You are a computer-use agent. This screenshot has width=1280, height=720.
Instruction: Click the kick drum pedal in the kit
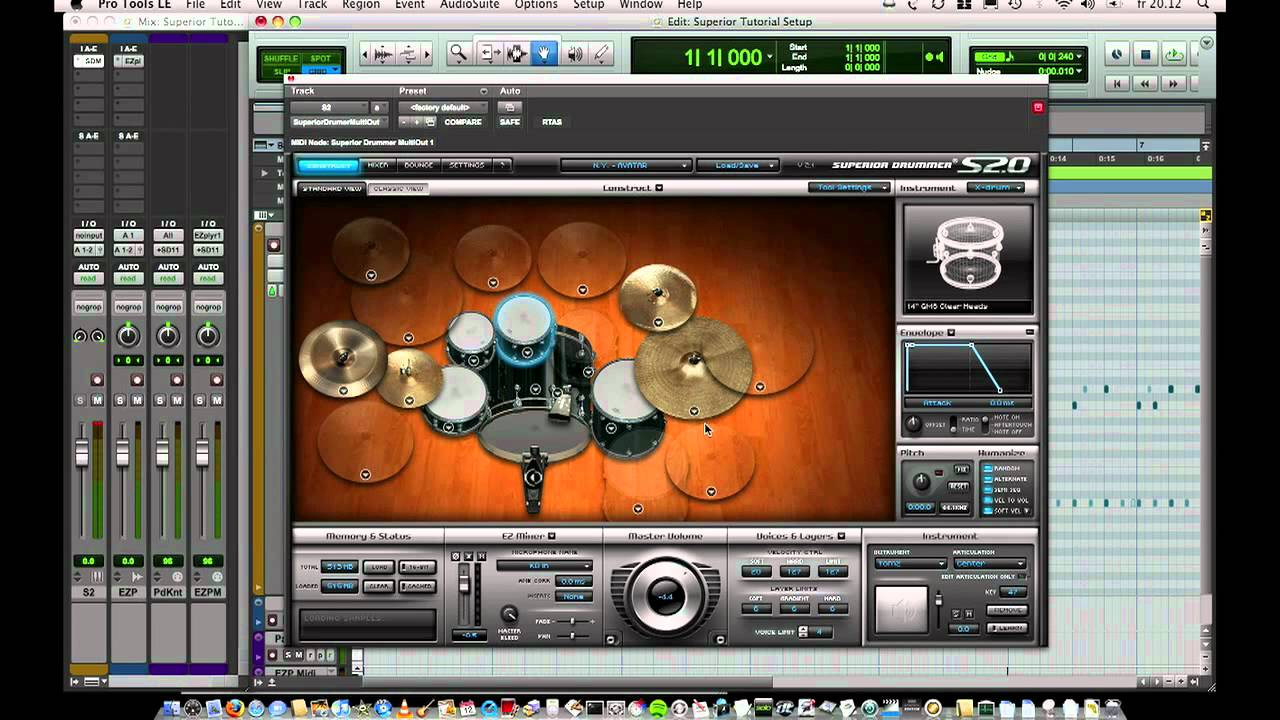coord(534,478)
